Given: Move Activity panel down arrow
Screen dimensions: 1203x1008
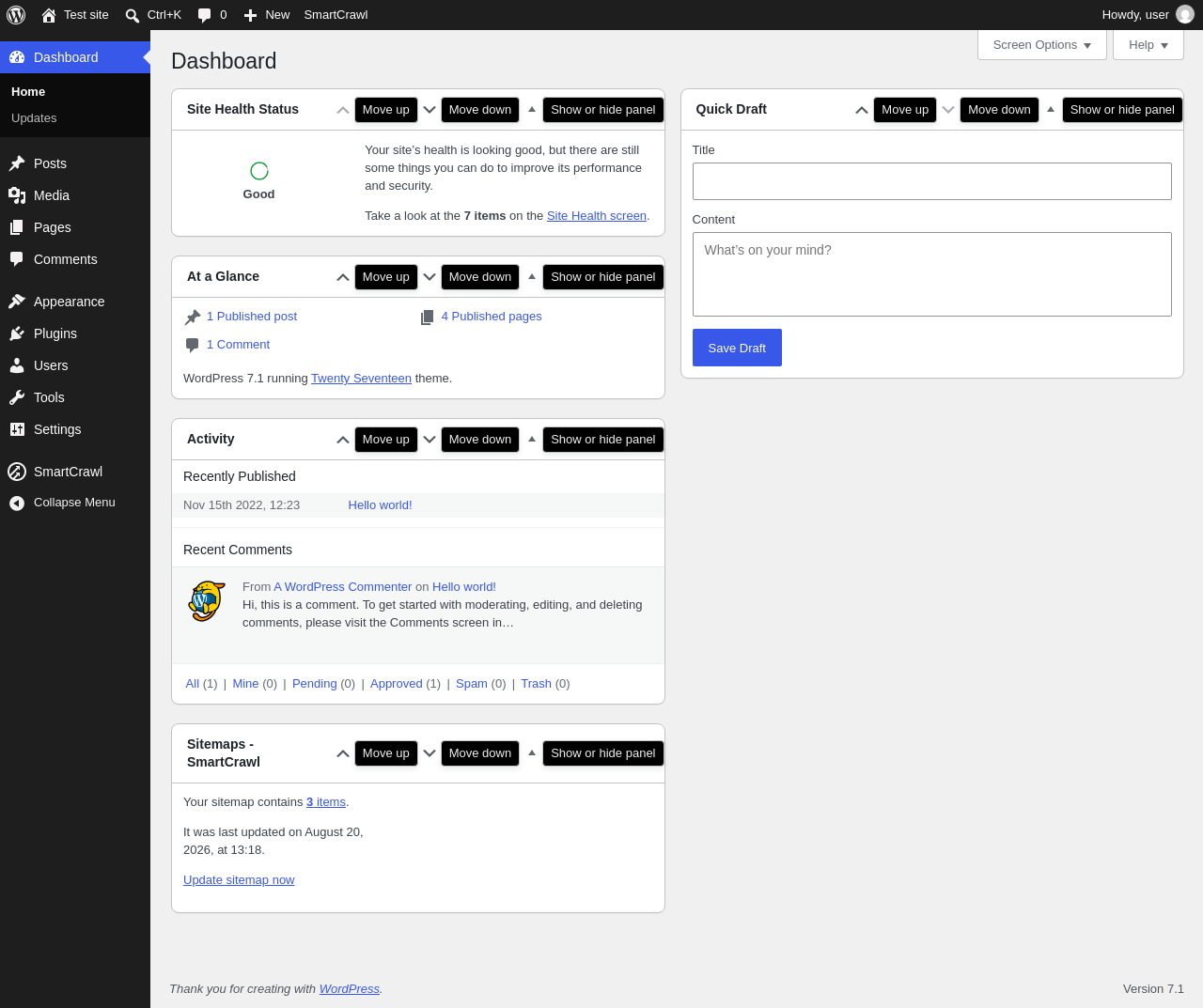Looking at the screenshot, I should pyautogui.click(x=430, y=440).
